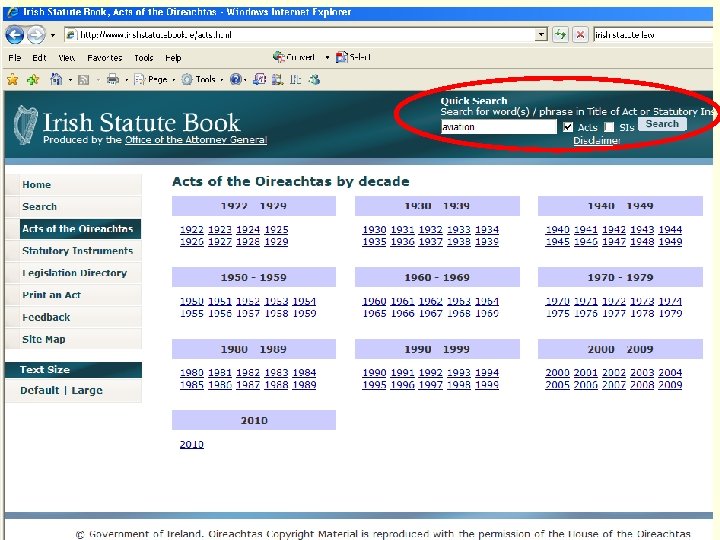The width and height of the screenshot is (720, 540).
Task: Click the RSS feeds icon
Action: (x=83, y=80)
